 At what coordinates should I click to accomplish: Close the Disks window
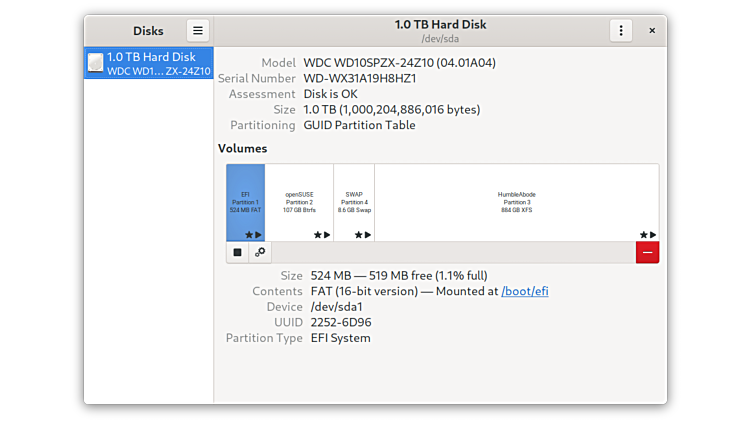[x=652, y=31]
